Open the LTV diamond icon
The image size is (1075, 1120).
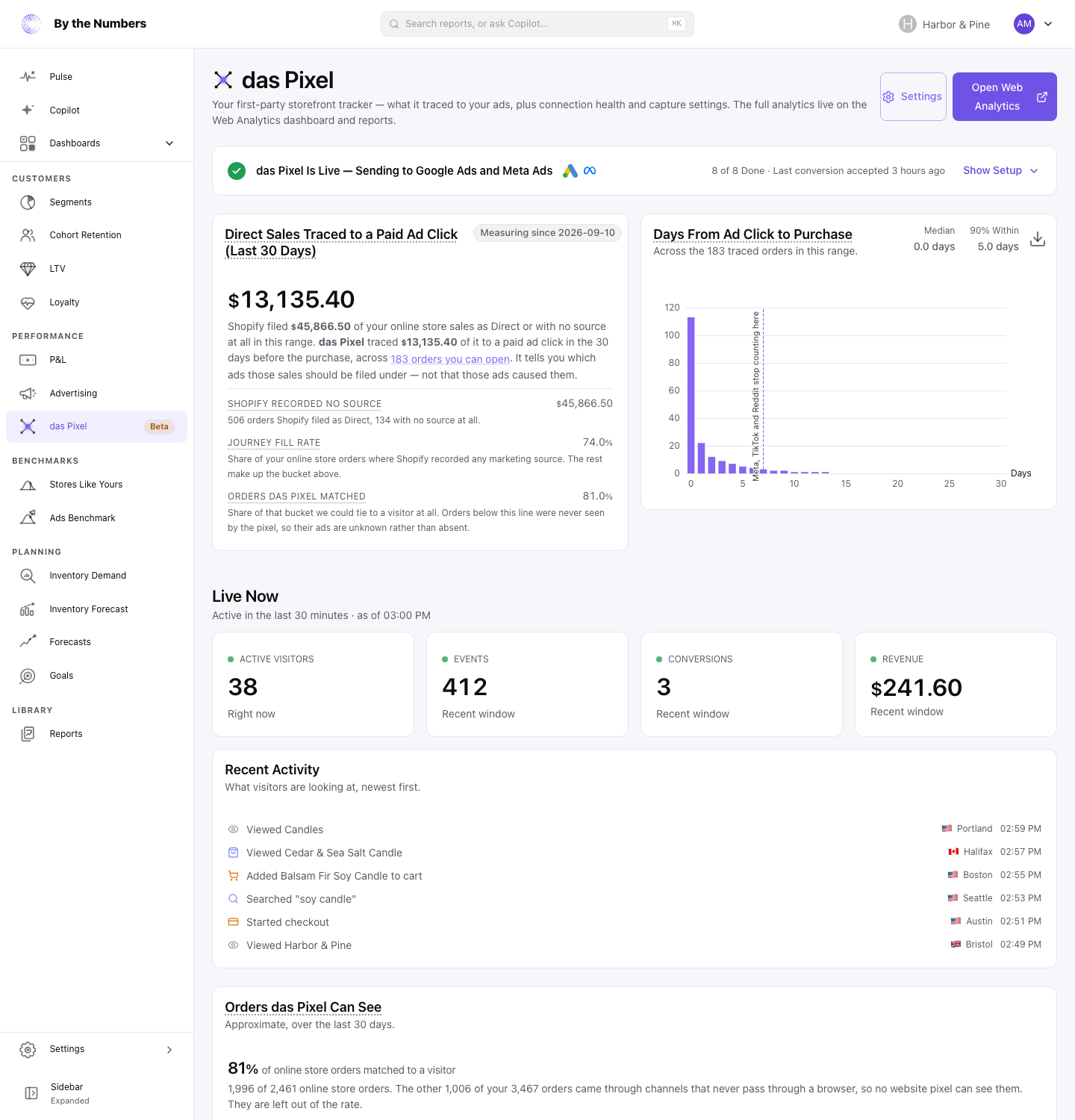pyautogui.click(x=28, y=269)
